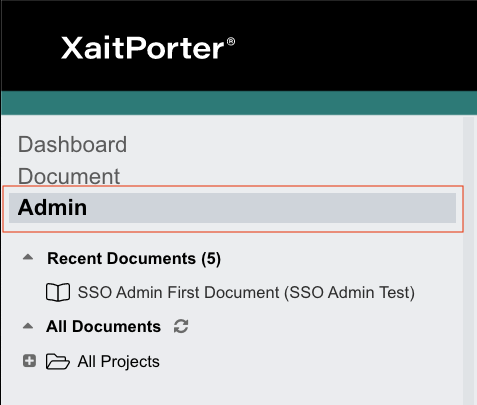Click the book icon for SSO Admin document
The width and height of the screenshot is (477, 405).
click(58, 292)
